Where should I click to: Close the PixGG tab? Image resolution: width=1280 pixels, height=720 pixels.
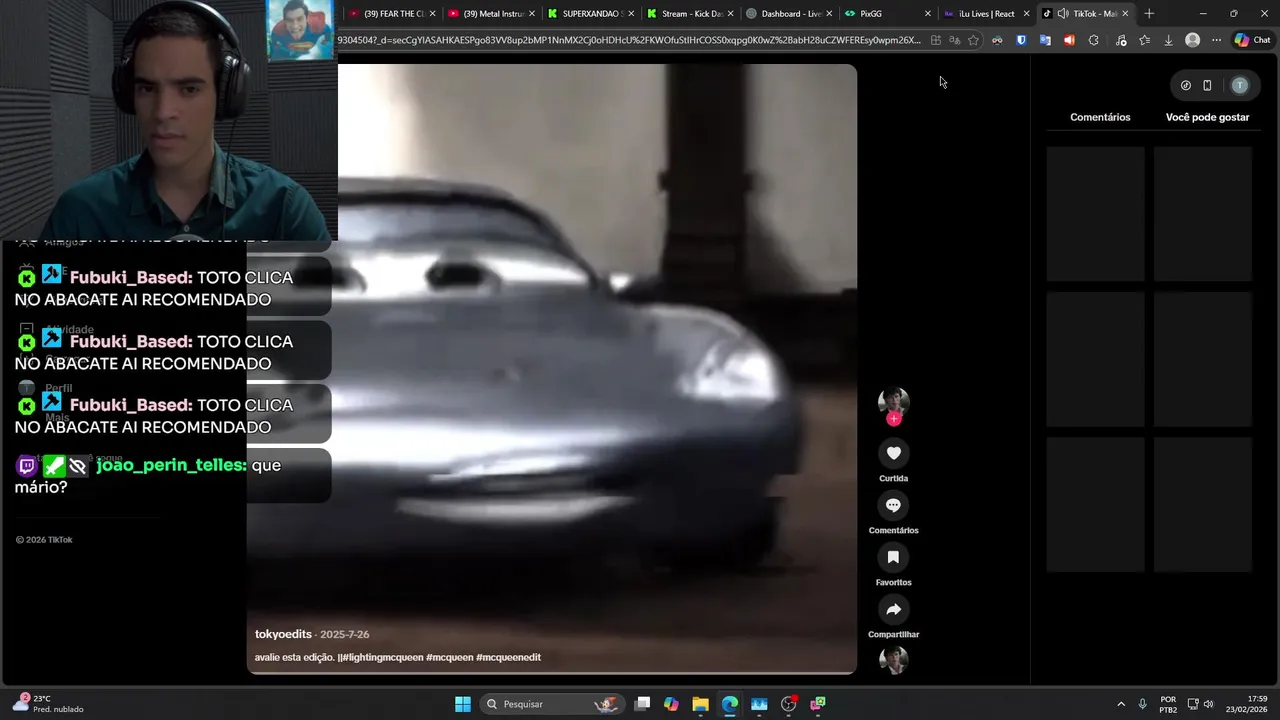927,14
